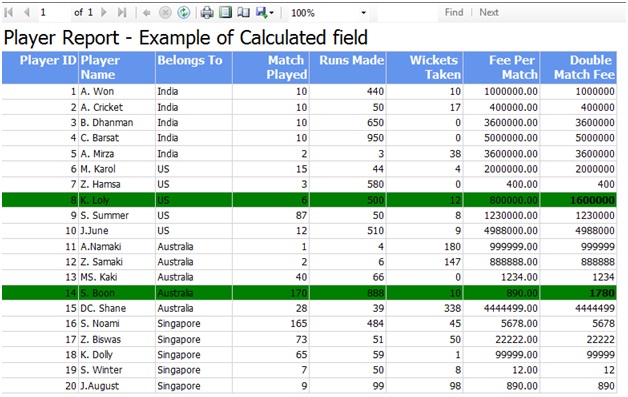Select the S. Winter name cell
This screenshot has height=397, width=628.
point(117,370)
